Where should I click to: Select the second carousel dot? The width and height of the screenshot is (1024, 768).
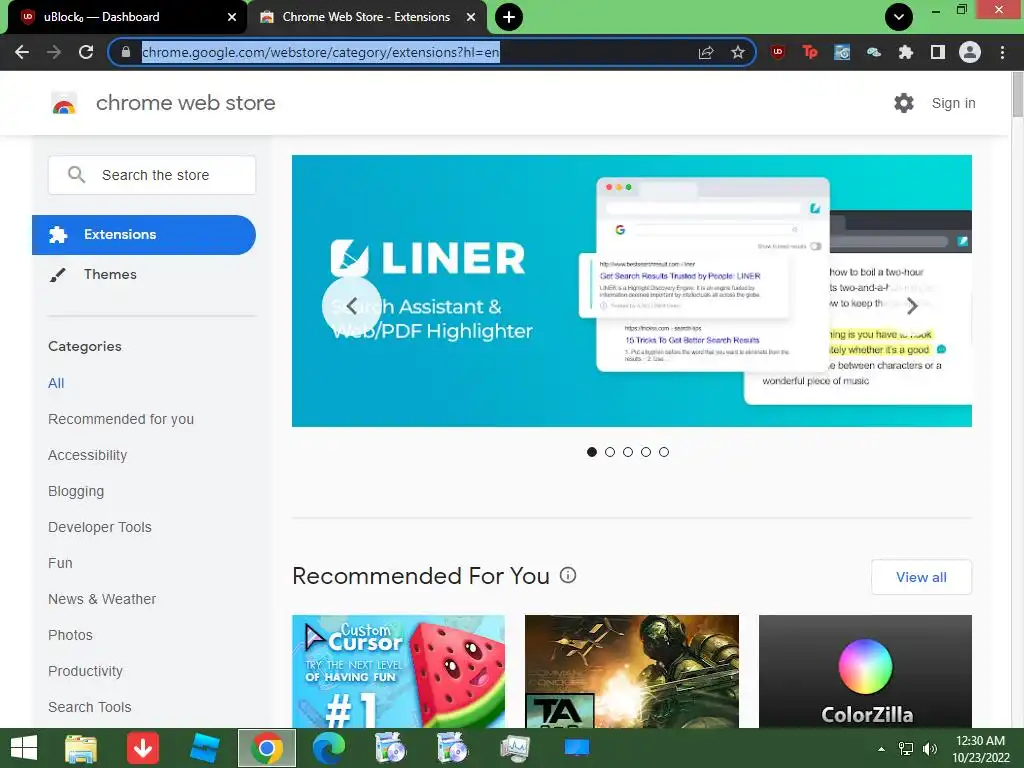pyautogui.click(x=610, y=452)
